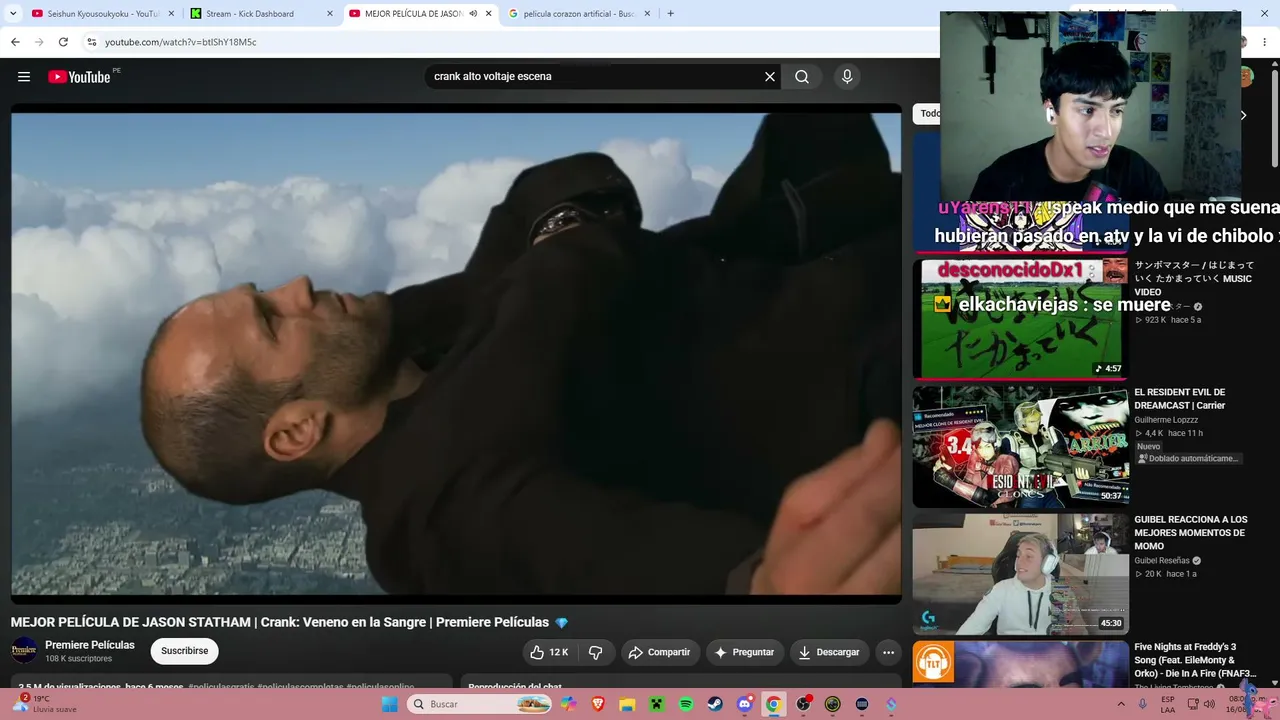Open the EL RESIDENT EVIL DE DREAMCAST title
Viewport: 1280px width, 720px height.
(1180, 399)
